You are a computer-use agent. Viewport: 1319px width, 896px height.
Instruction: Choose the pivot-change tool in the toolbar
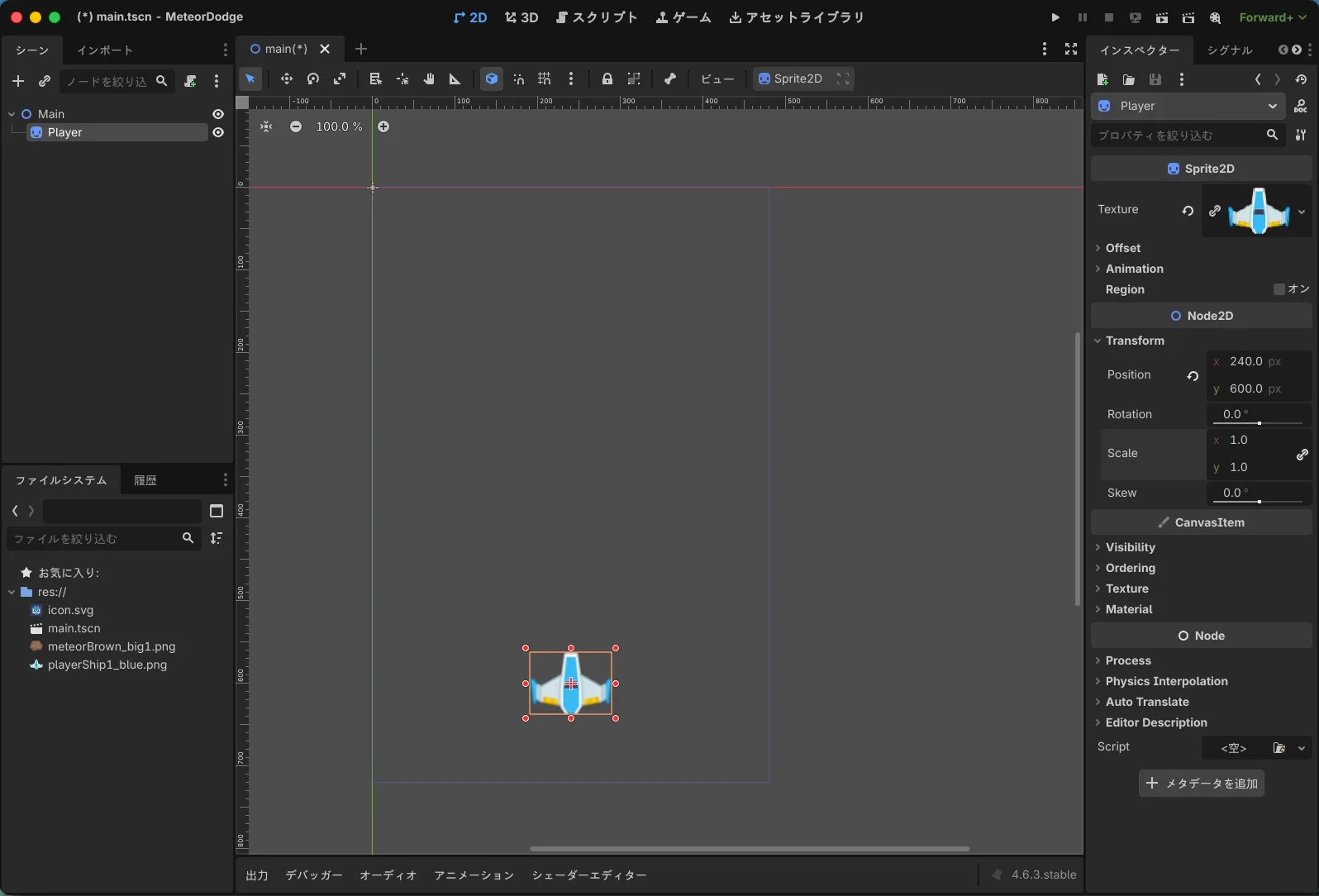point(402,79)
